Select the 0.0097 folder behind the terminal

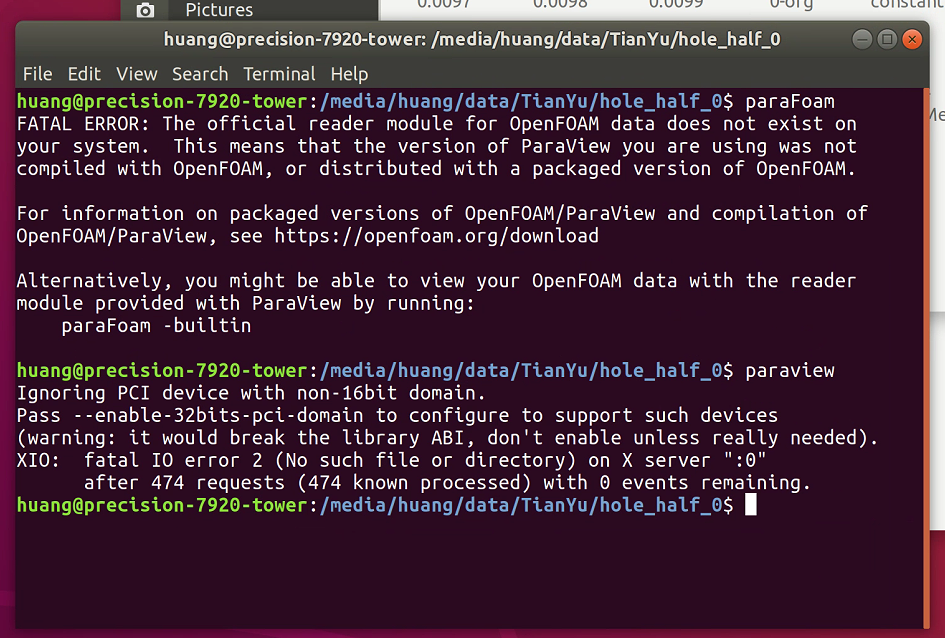point(441,4)
